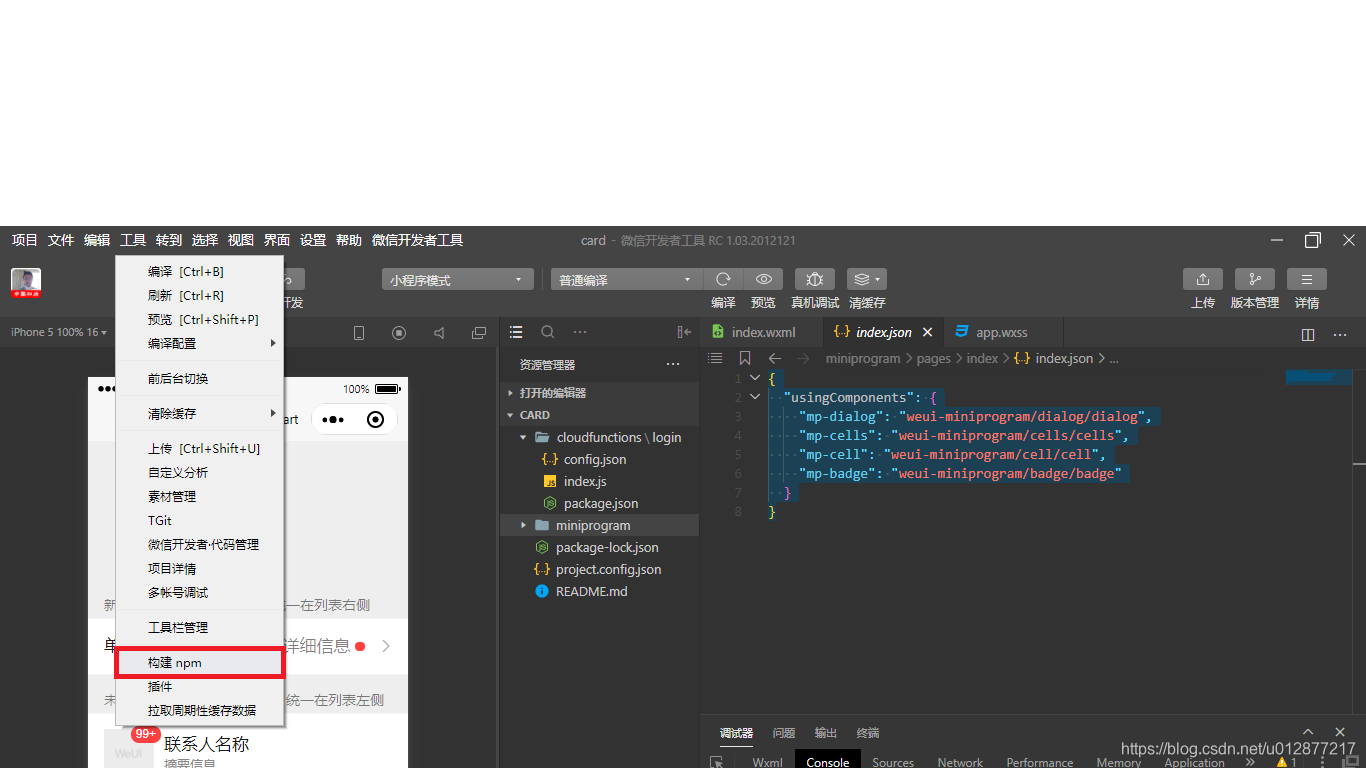Click the simulator capsule three-dots menu

tap(333, 420)
